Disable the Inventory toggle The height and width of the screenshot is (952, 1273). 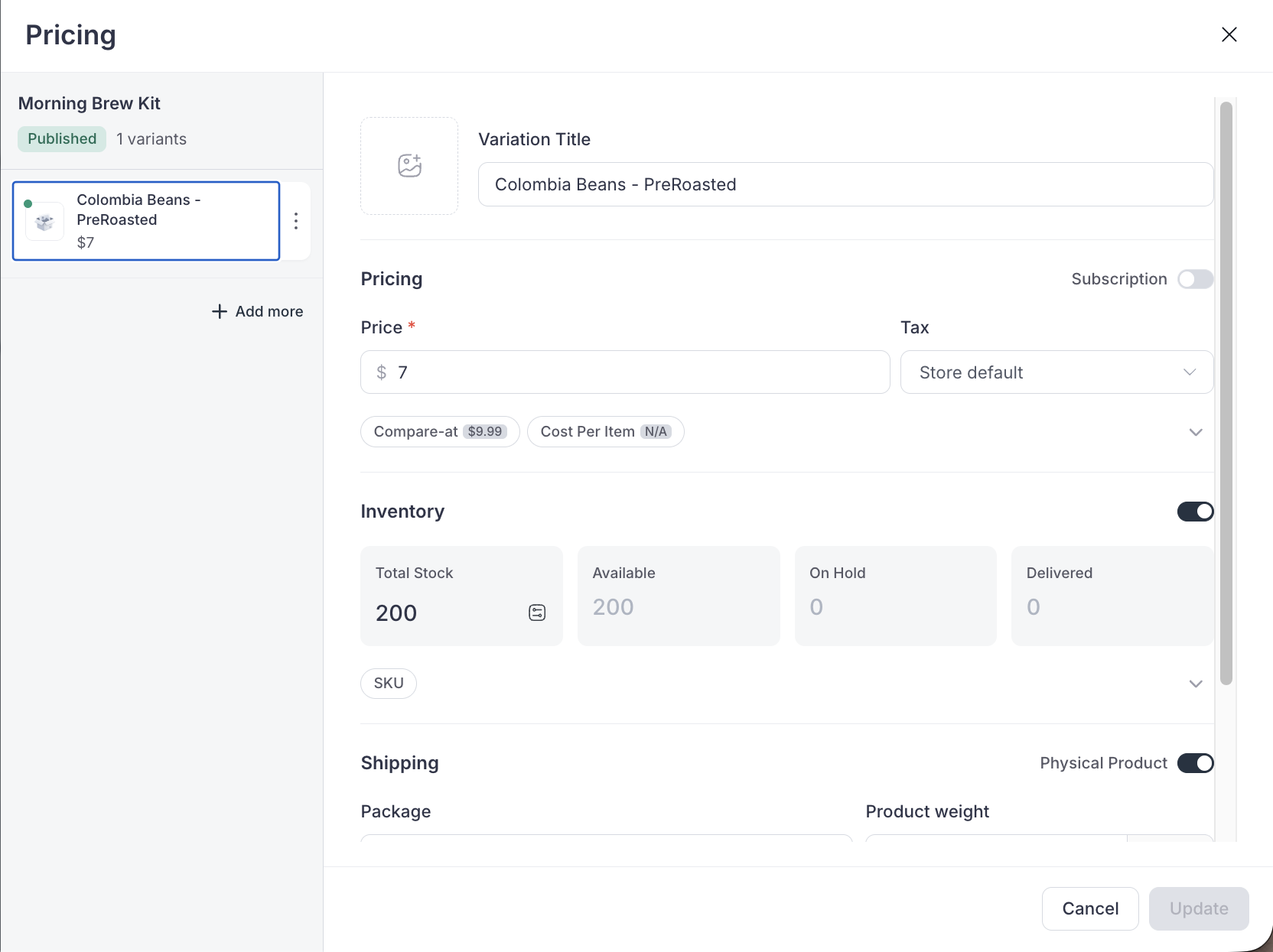[1195, 512]
